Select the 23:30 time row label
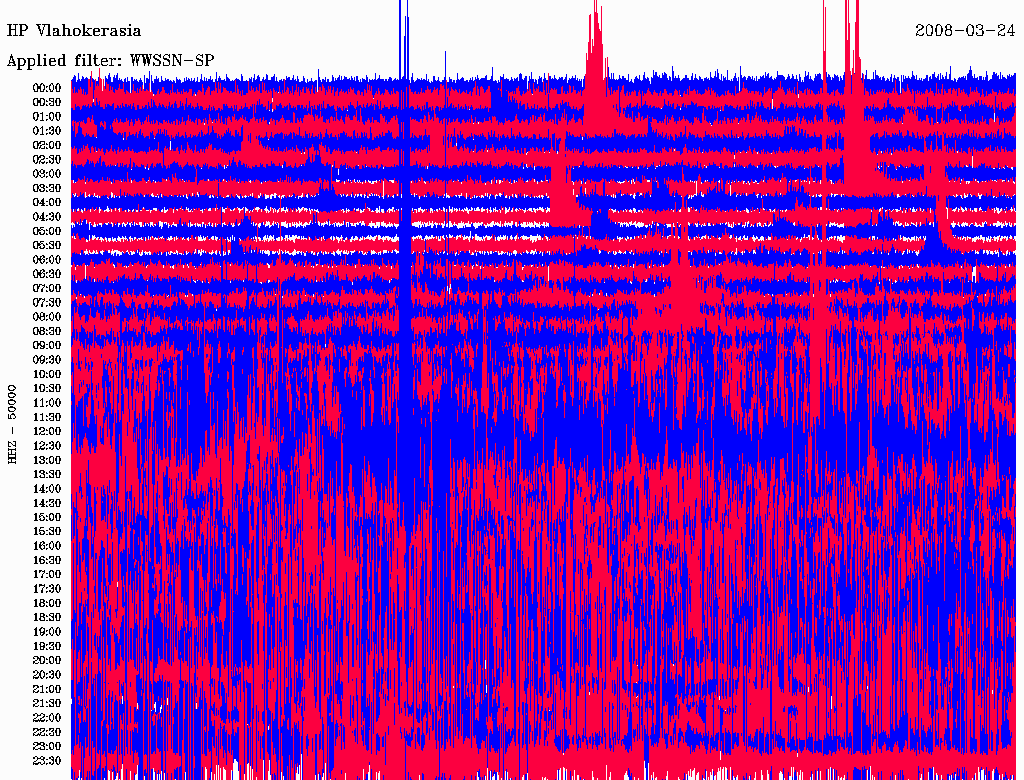 click(47, 761)
